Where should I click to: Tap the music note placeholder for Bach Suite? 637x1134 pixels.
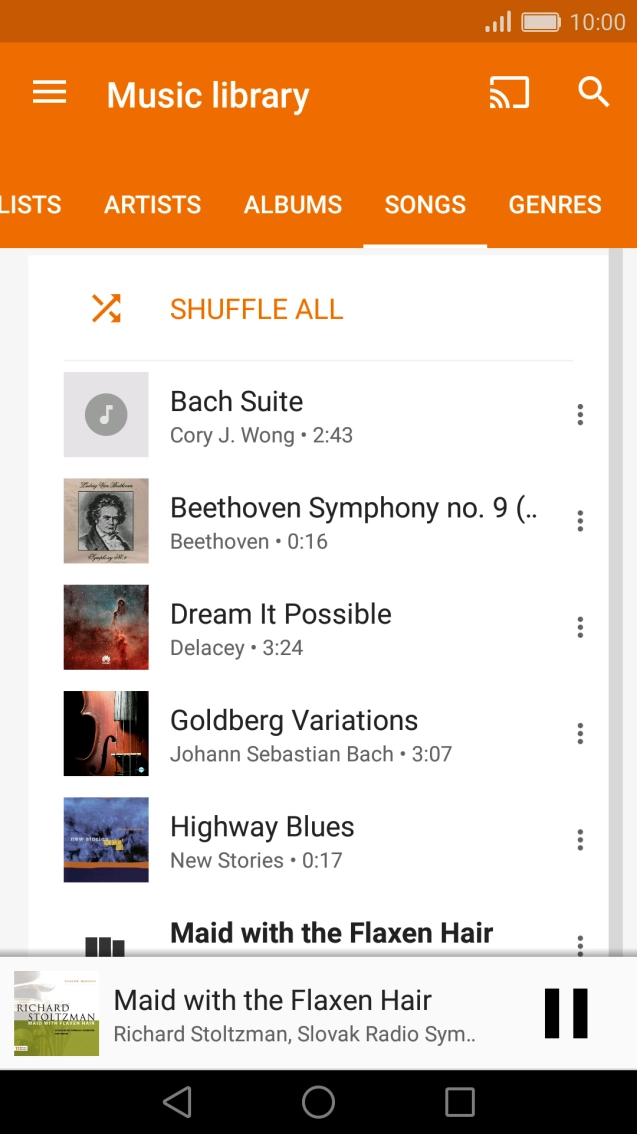pyautogui.click(x=106, y=414)
